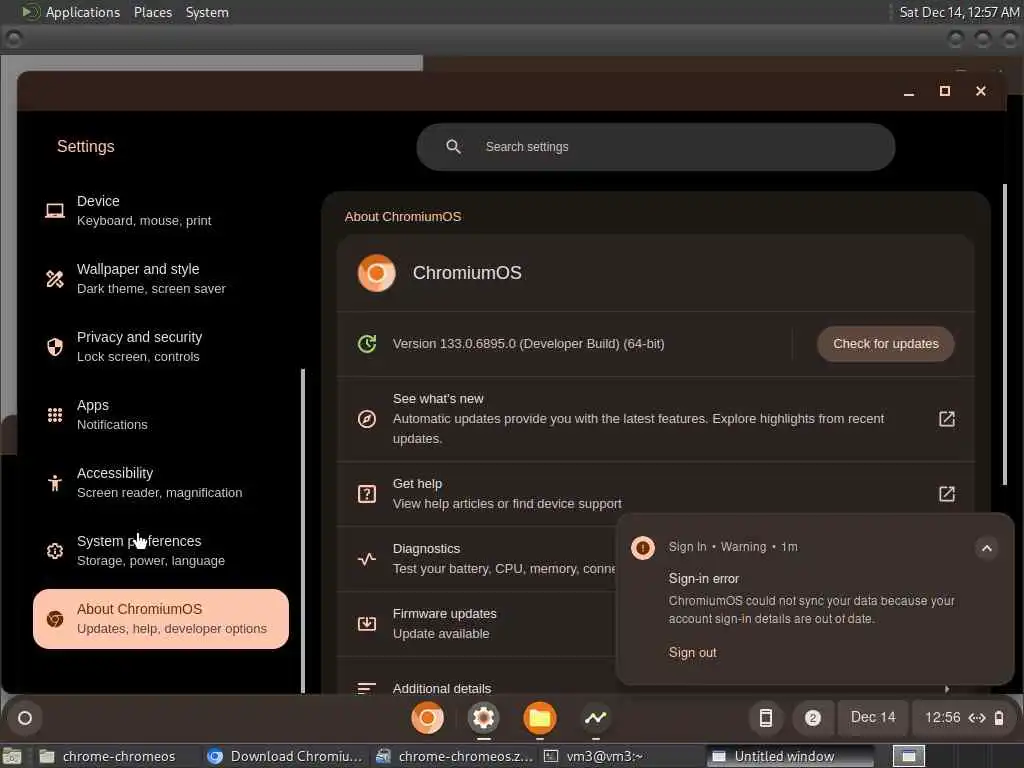Click the settings content scrollbar
This screenshot has height=768, width=1024.
point(1004,334)
